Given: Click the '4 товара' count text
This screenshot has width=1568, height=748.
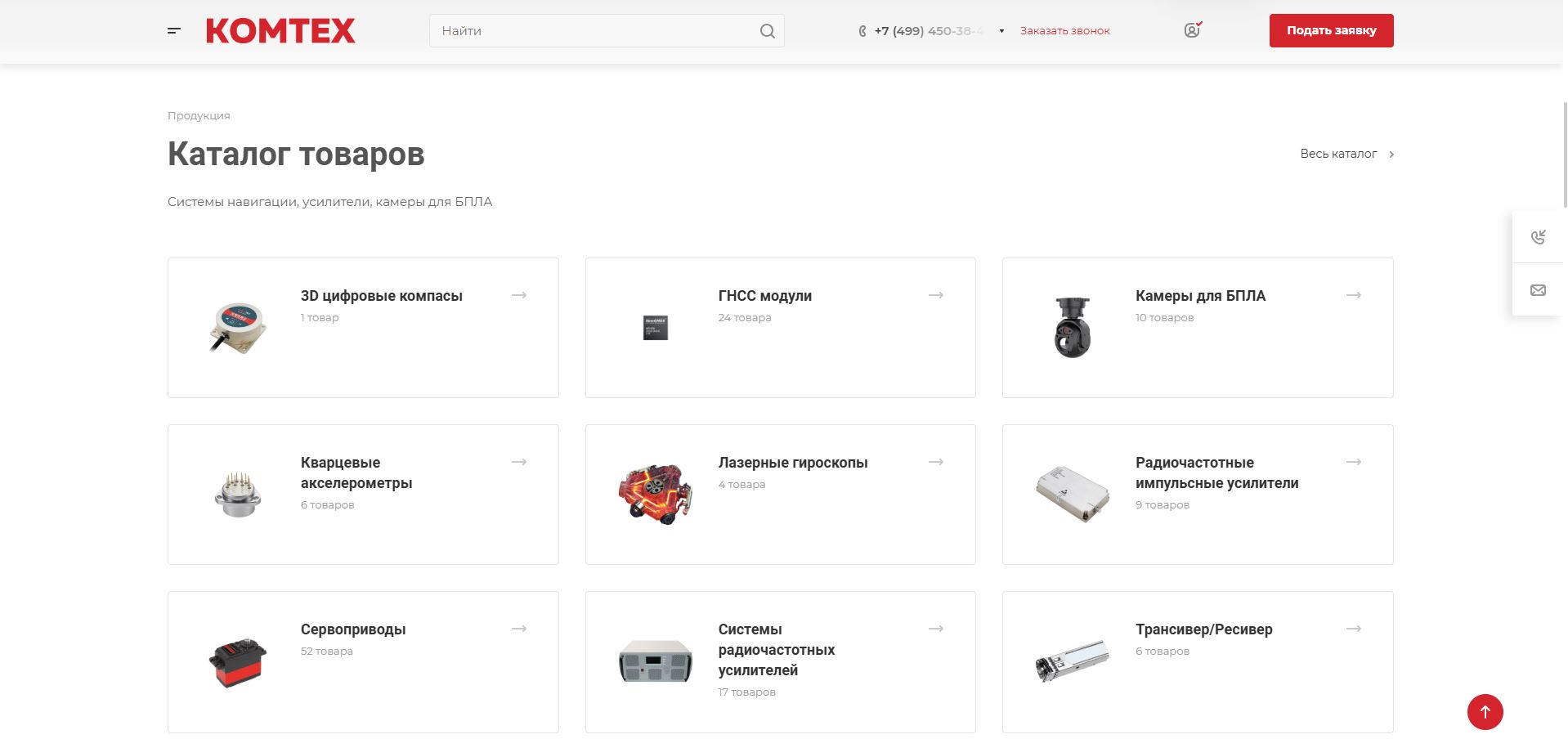Looking at the screenshot, I should pyautogui.click(x=742, y=485).
